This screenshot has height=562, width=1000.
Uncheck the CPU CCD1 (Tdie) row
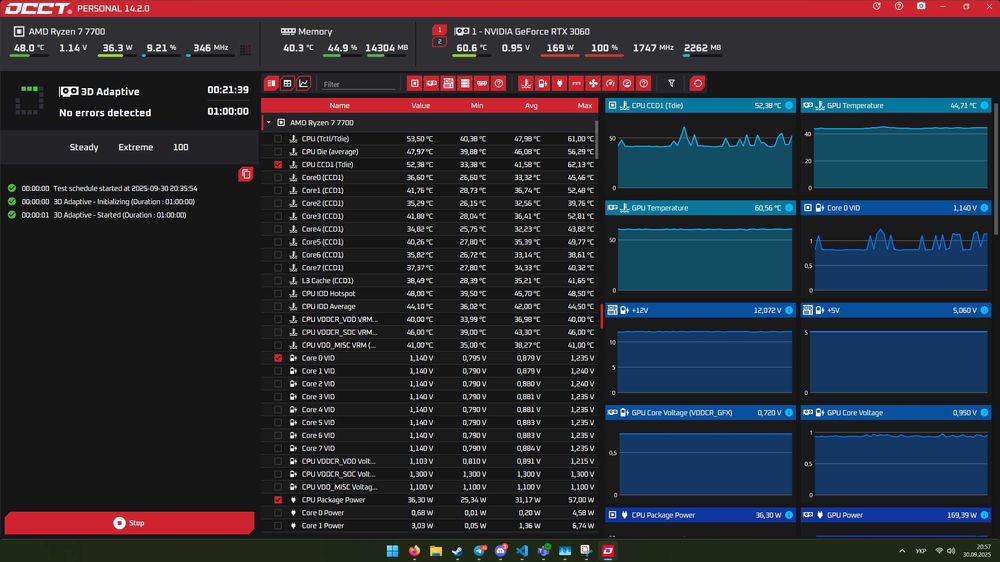point(278,165)
